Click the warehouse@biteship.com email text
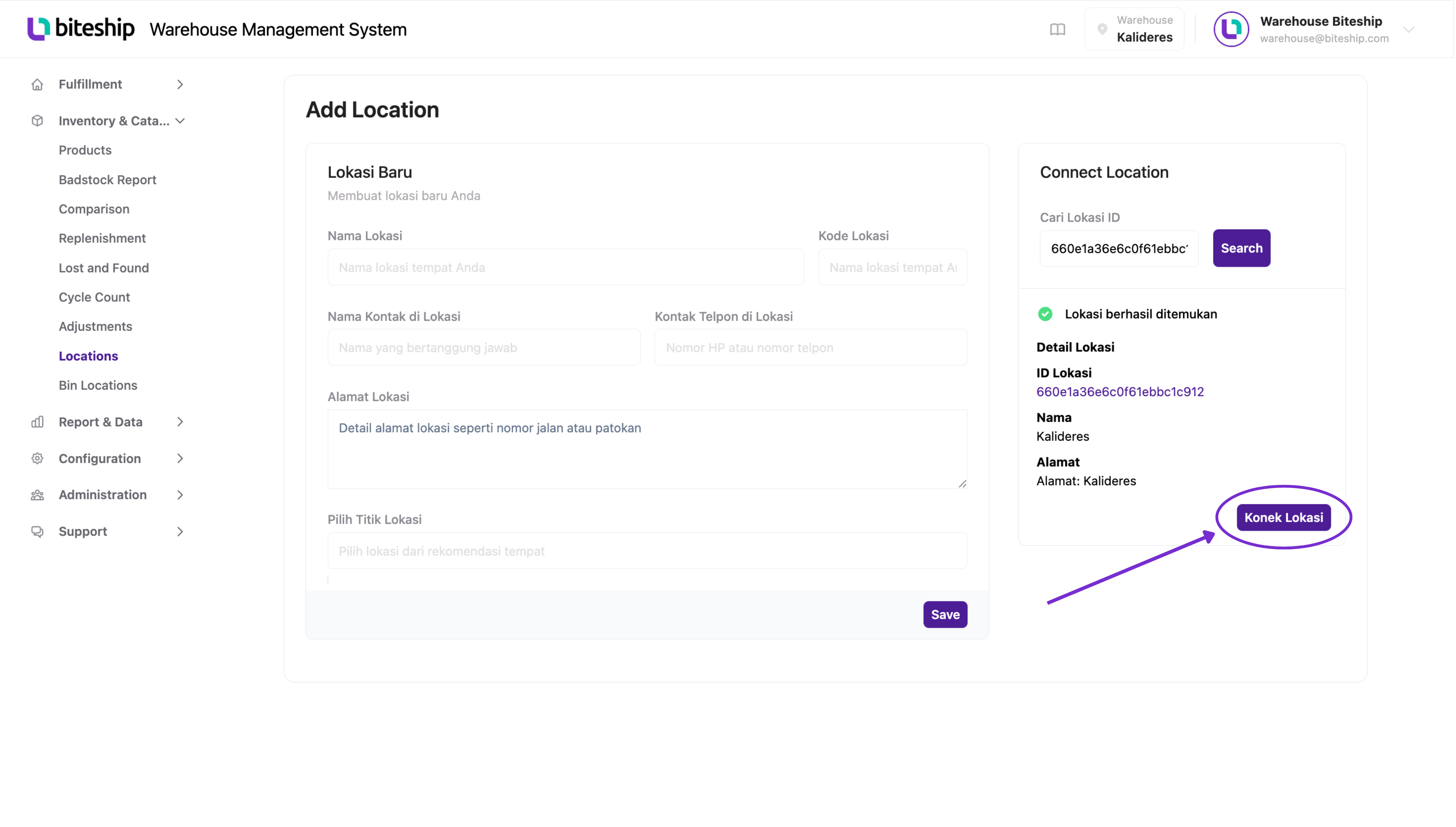Viewport: 1456px width, 827px height. coord(1324,39)
